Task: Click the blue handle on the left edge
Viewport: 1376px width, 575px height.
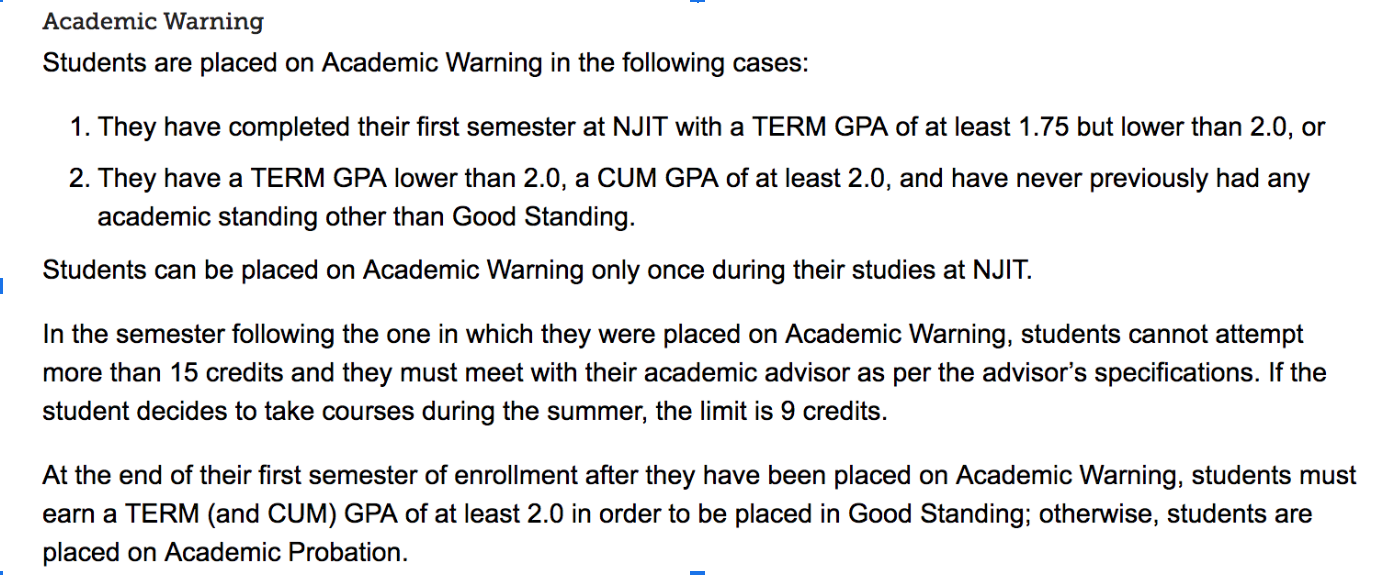Action: click(2, 288)
